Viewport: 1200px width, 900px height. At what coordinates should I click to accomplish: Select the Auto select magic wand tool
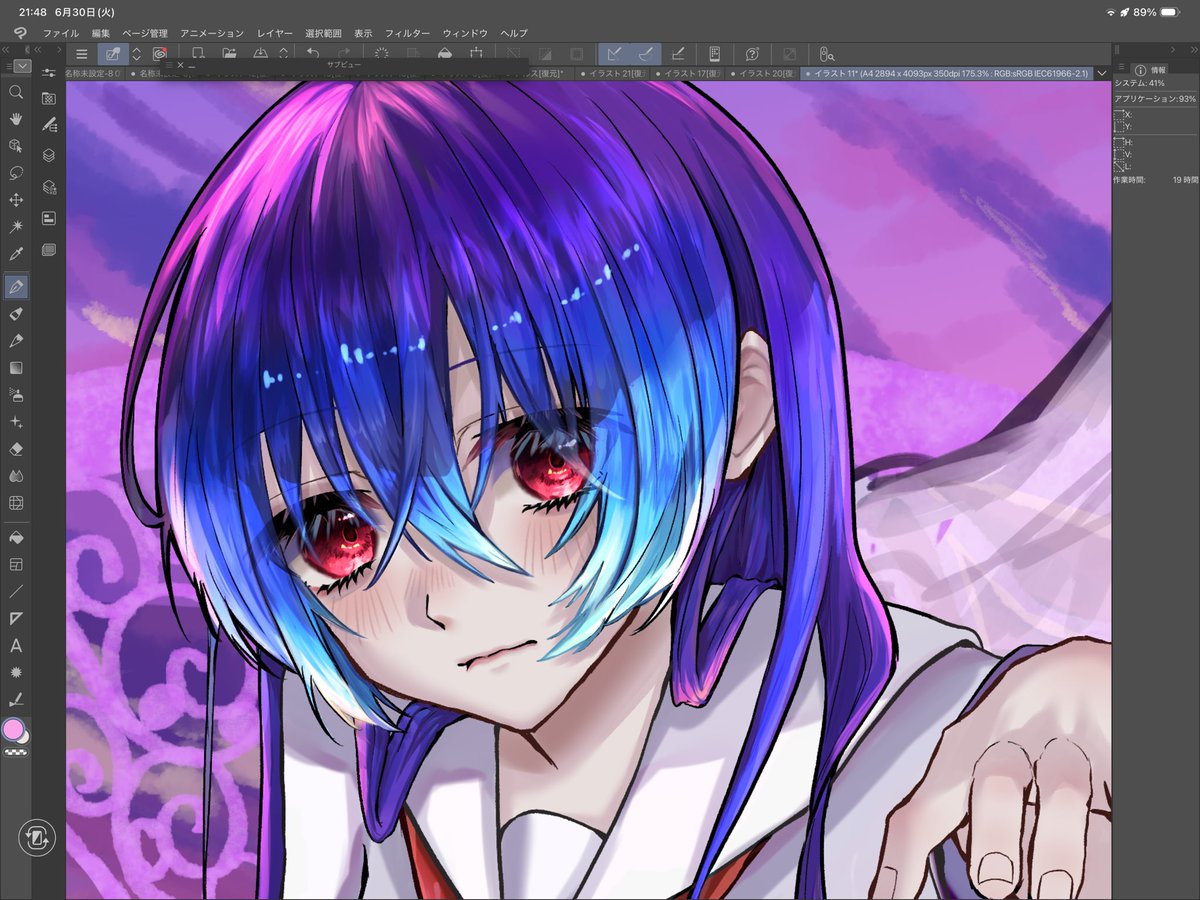[x=16, y=227]
